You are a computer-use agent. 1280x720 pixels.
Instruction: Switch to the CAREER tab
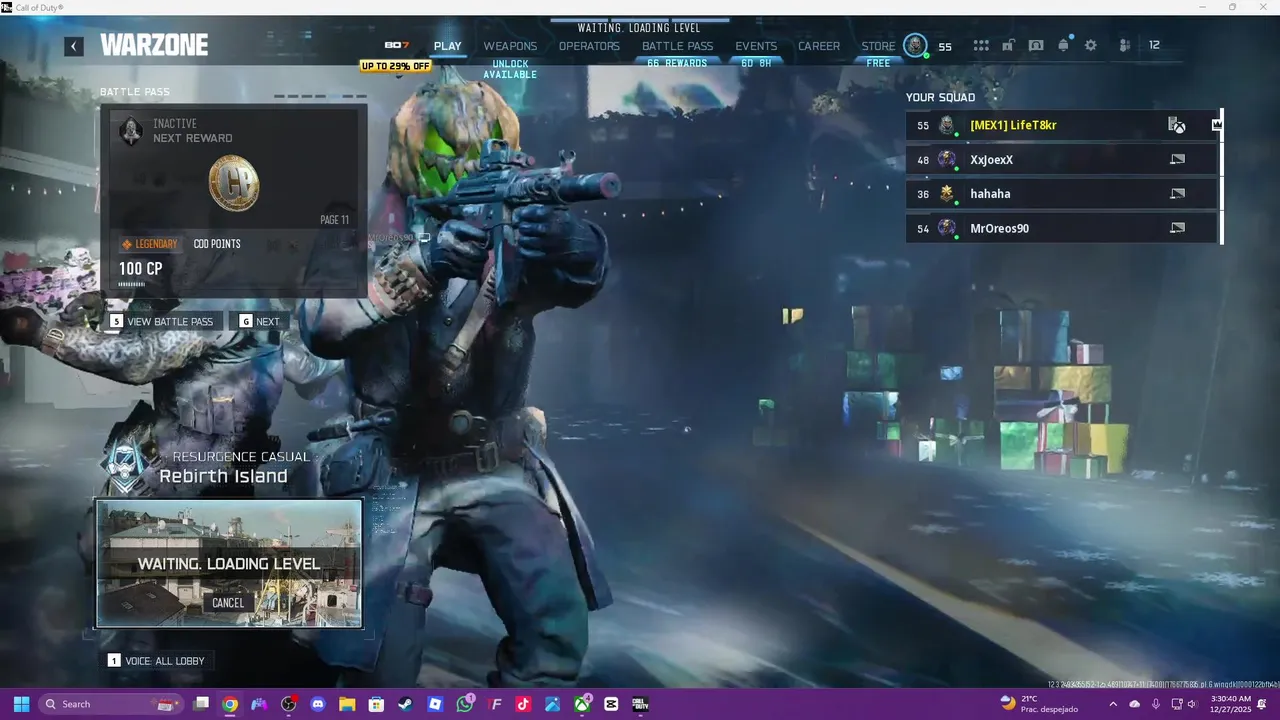pyautogui.click(x=819, y=46)
